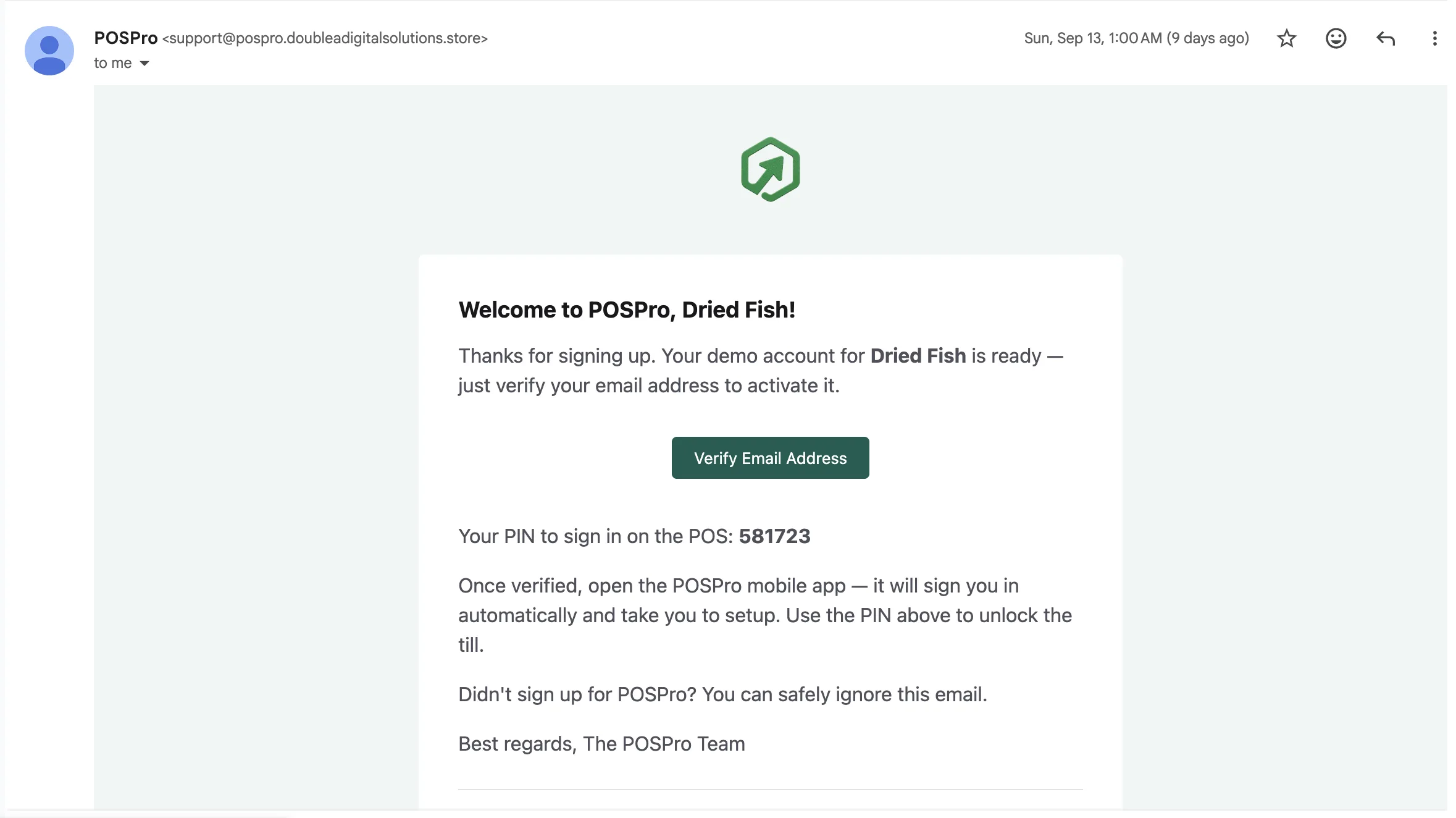The height and width of the screenshot is (818, 1456).
Task: Click the Verify Email Address button
Action: click(x=770, y=458)
